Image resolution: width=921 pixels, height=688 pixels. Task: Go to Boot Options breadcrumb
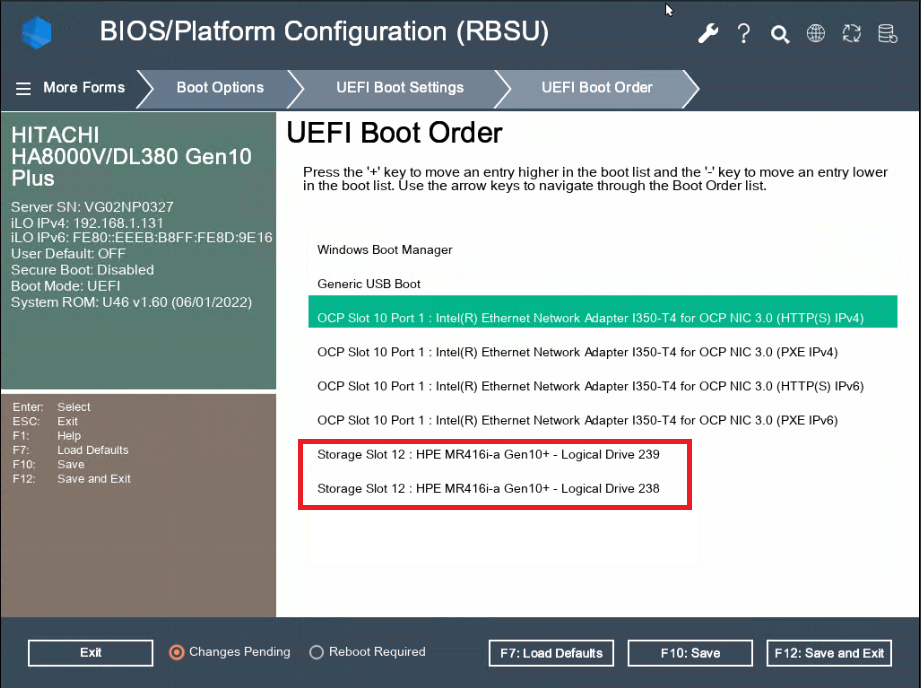tap(220, 88)
